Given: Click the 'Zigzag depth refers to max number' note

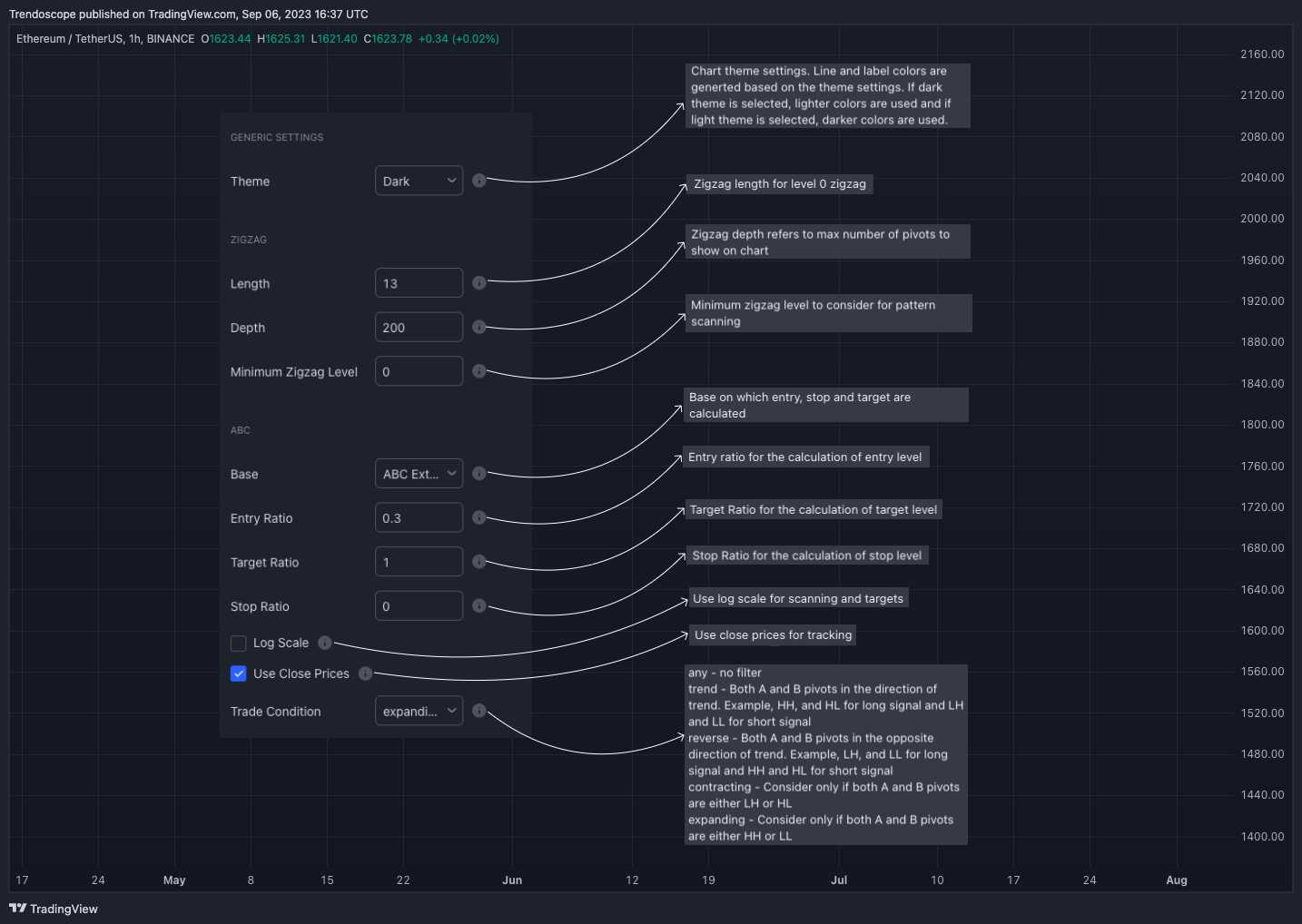Looking at the screenshot, I should [x=827, y=241].
